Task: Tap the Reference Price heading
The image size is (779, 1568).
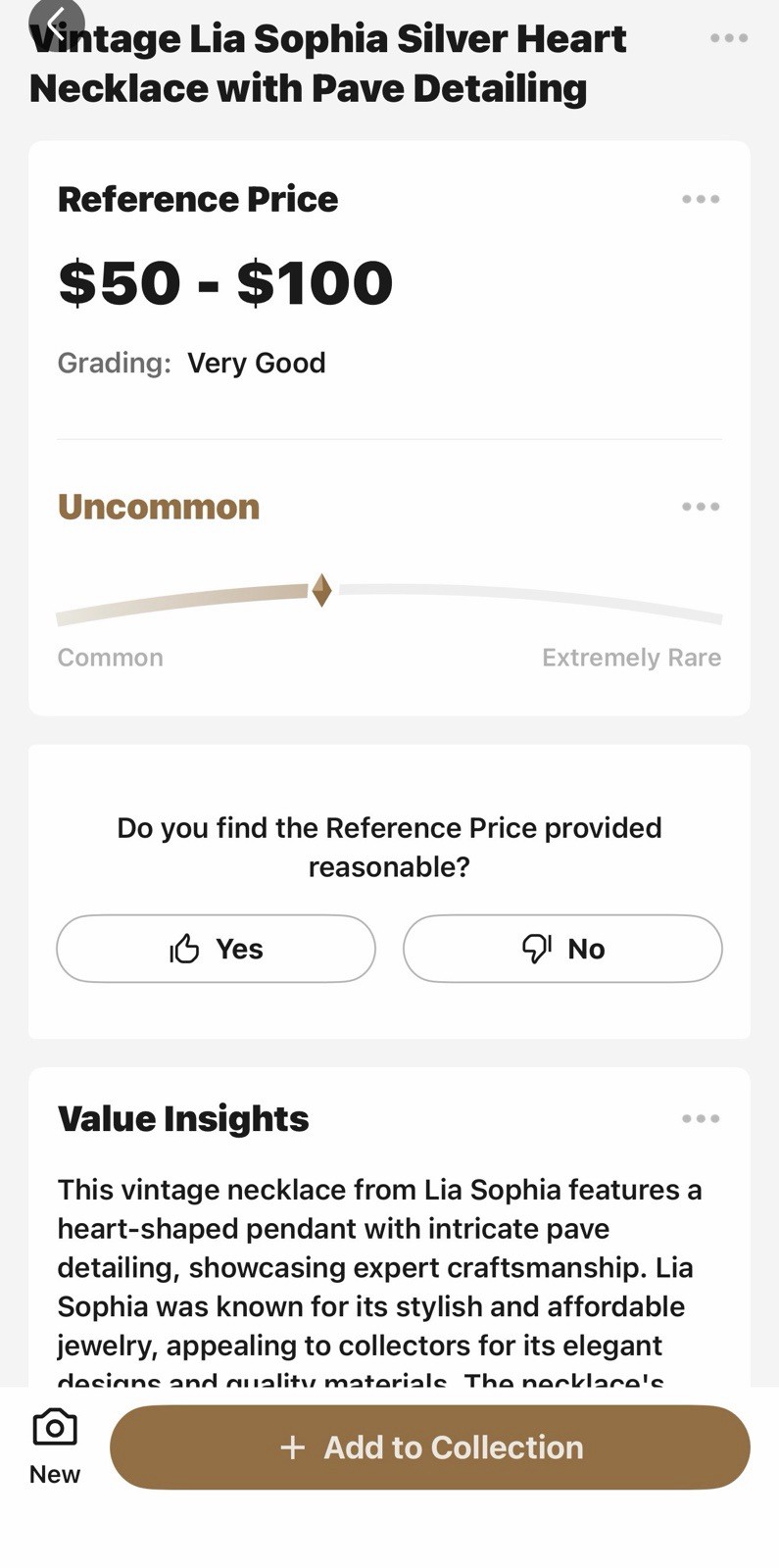Action: click(198, 199)
